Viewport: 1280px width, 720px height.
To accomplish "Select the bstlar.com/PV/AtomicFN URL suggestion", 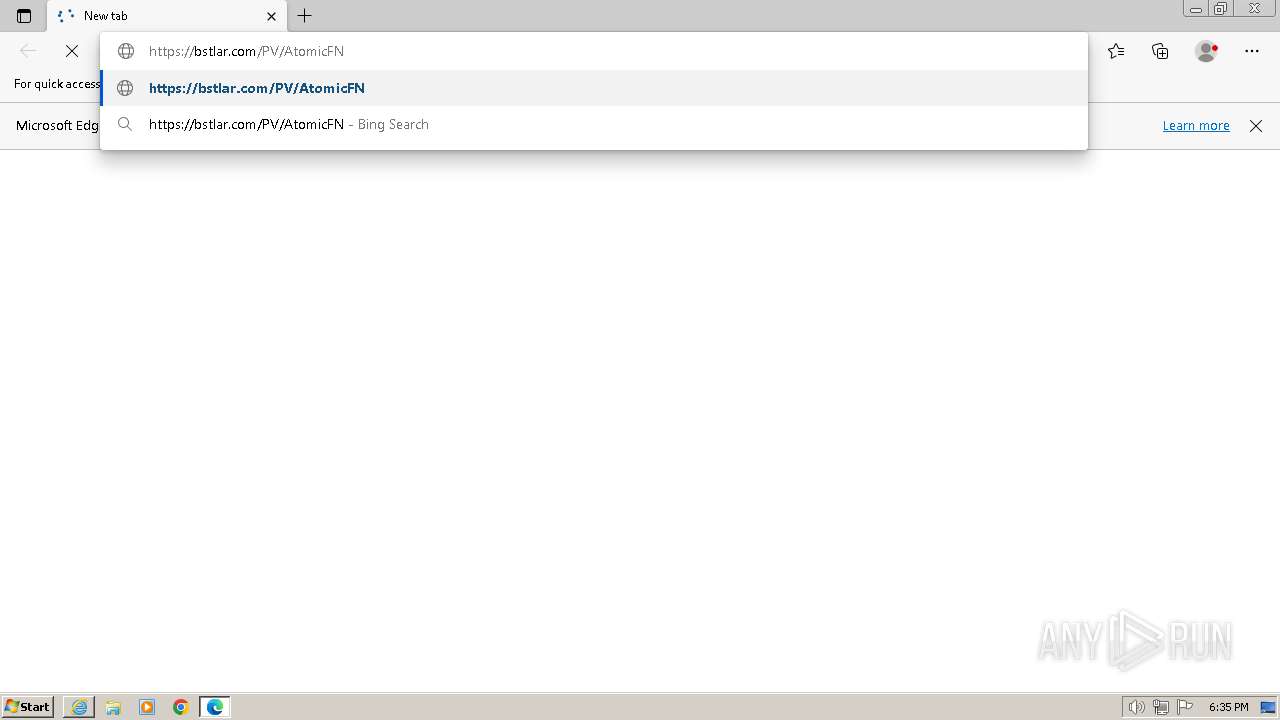I will tap(594, 88).
